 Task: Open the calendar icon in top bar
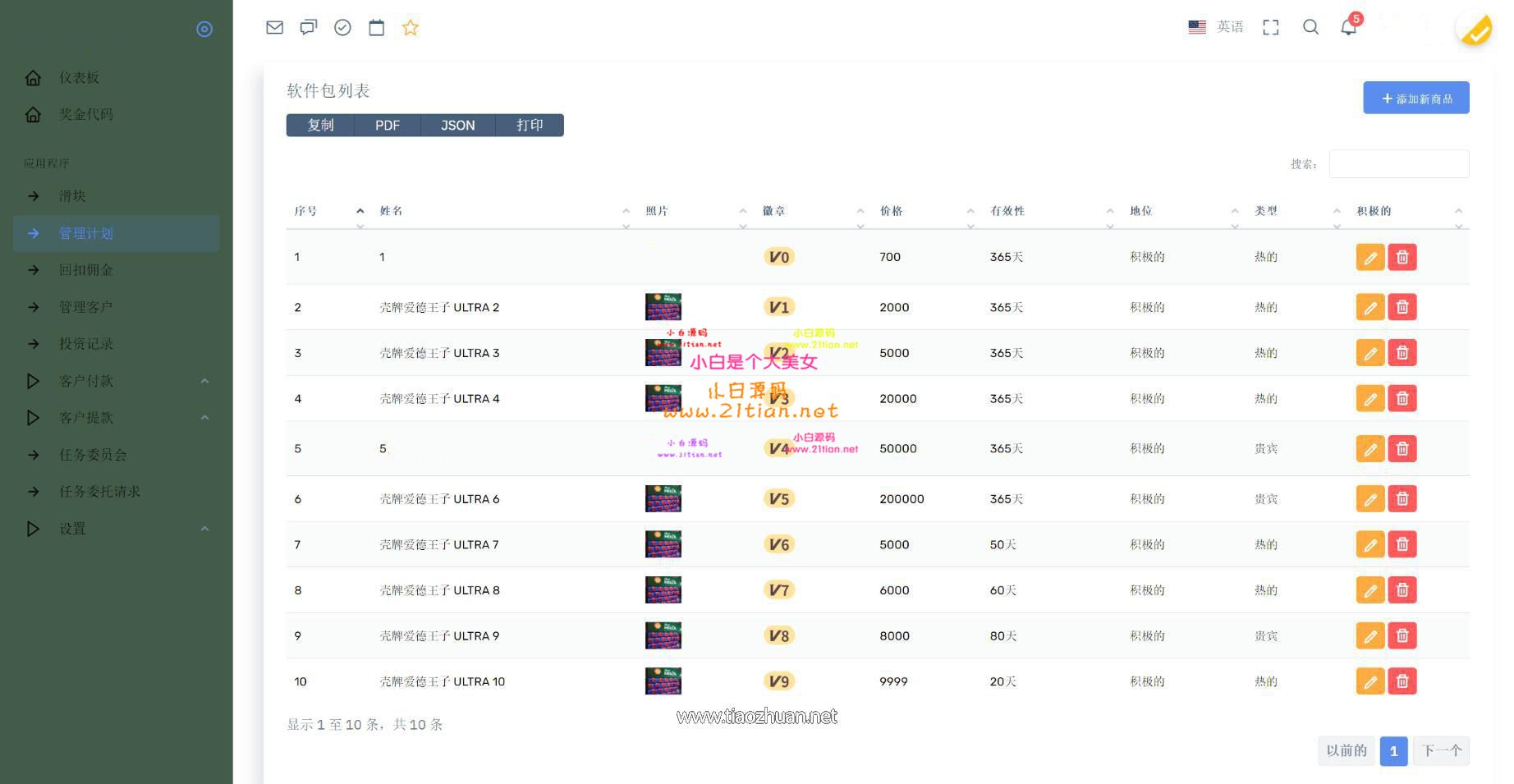pyautogui.click(x=376, y=28)
